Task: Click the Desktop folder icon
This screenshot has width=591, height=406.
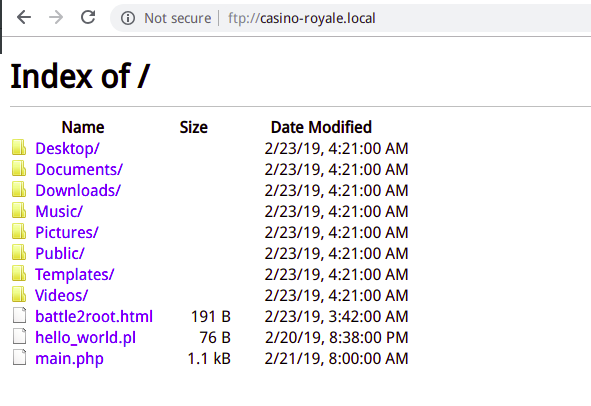Action: click(19, 147)
